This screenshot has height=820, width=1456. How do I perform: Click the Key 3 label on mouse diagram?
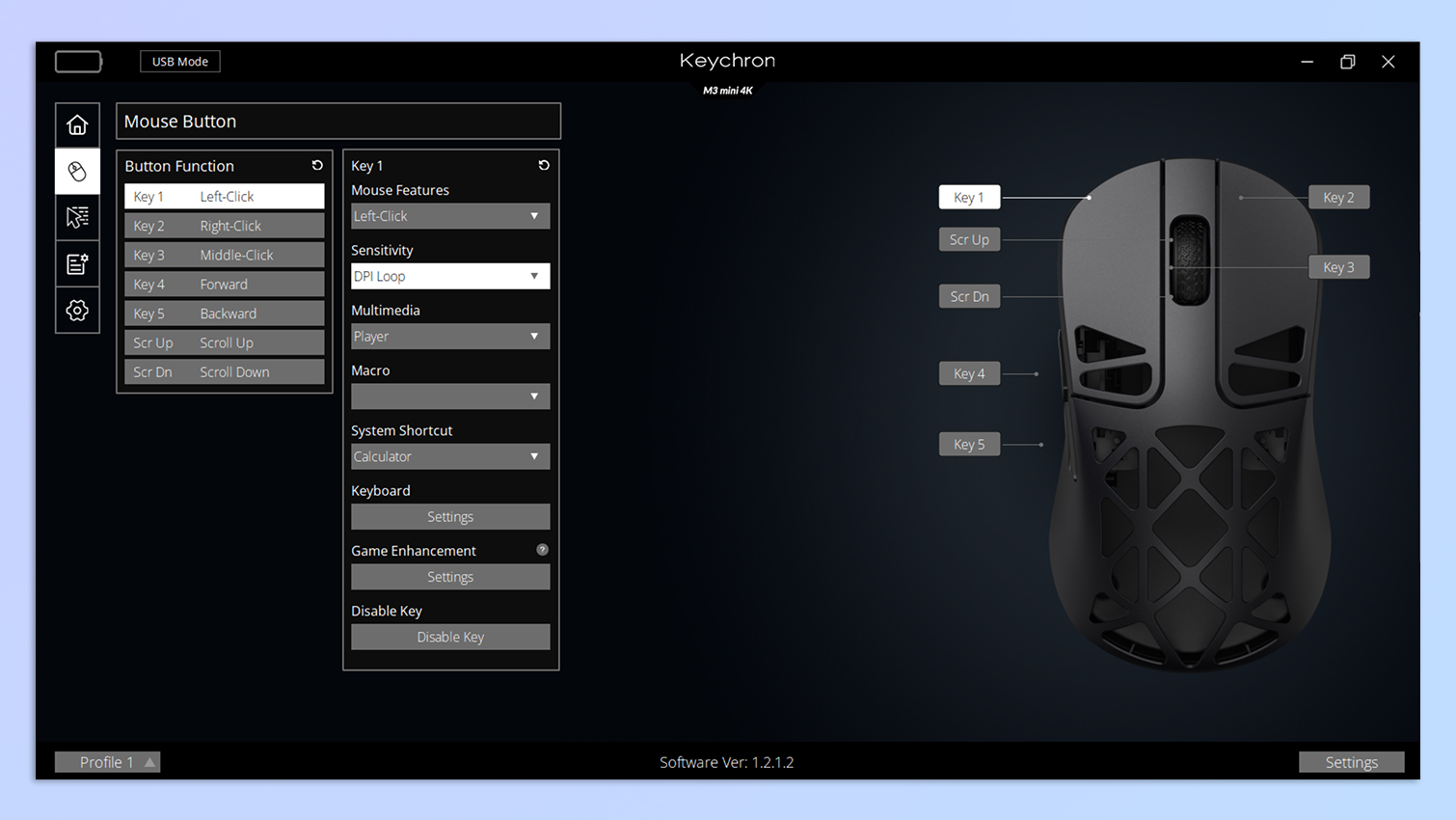(x=1338, y=267)
